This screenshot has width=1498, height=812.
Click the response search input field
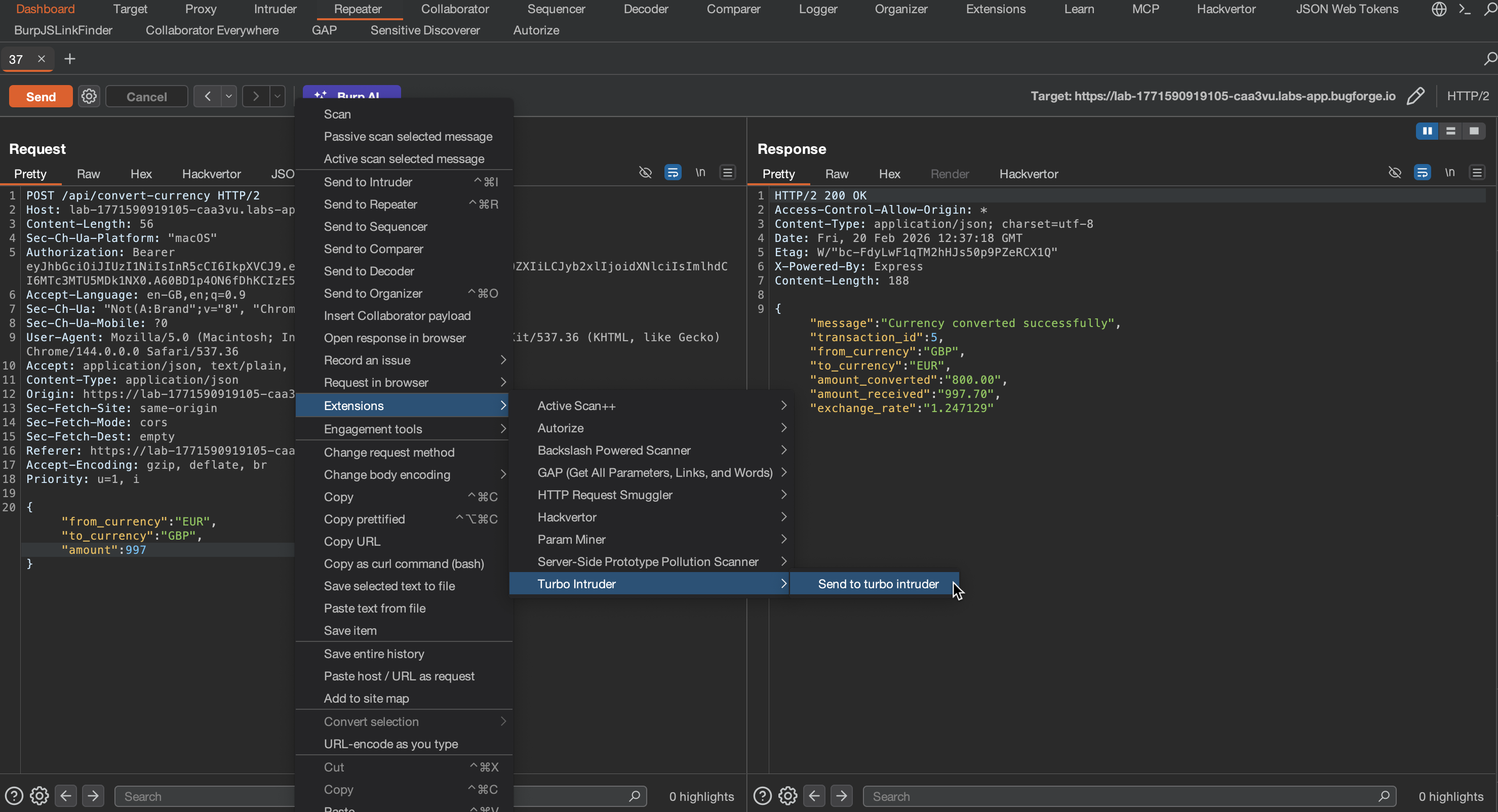click(x=1122, y=796)
